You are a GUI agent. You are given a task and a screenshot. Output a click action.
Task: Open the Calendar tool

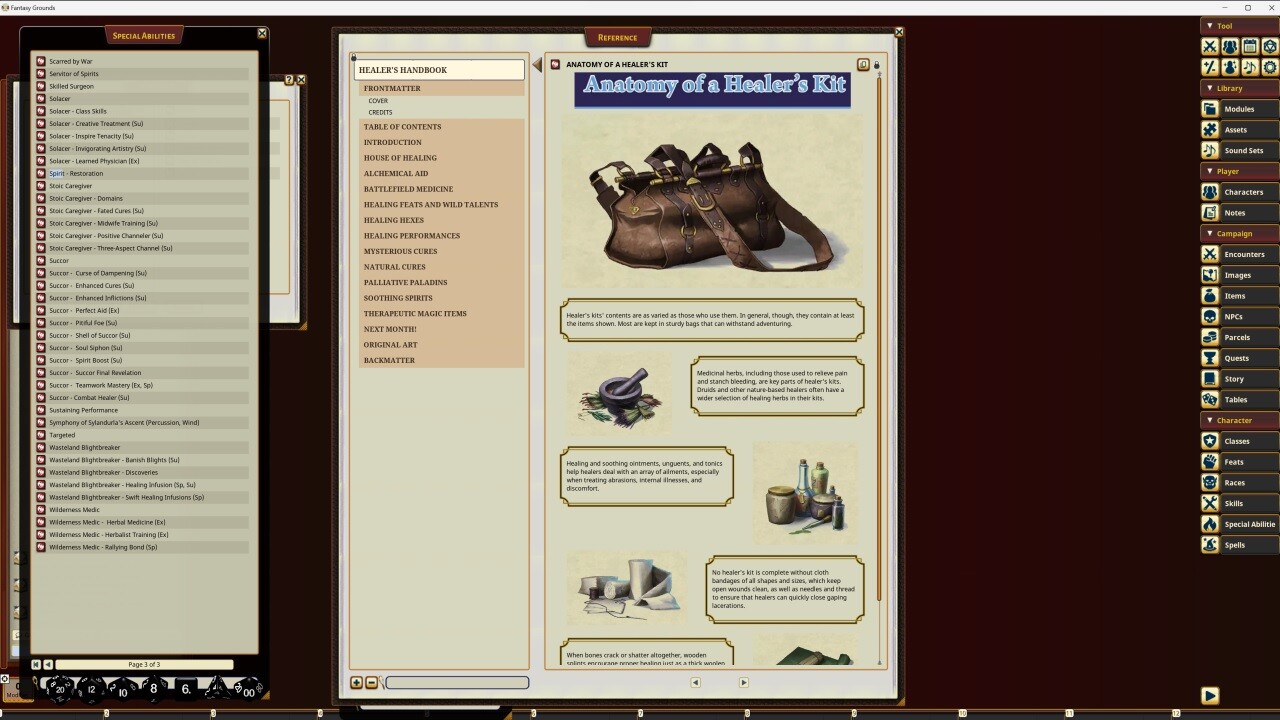point(1250,46)
